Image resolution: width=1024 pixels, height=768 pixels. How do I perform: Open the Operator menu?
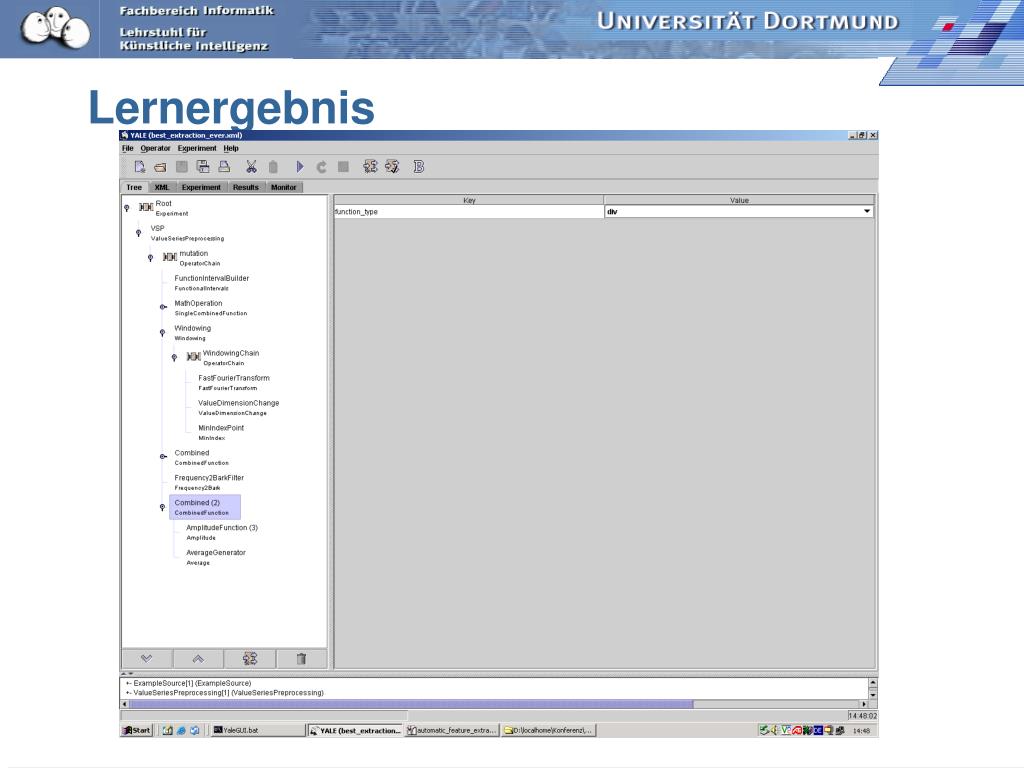click(155, 148)
